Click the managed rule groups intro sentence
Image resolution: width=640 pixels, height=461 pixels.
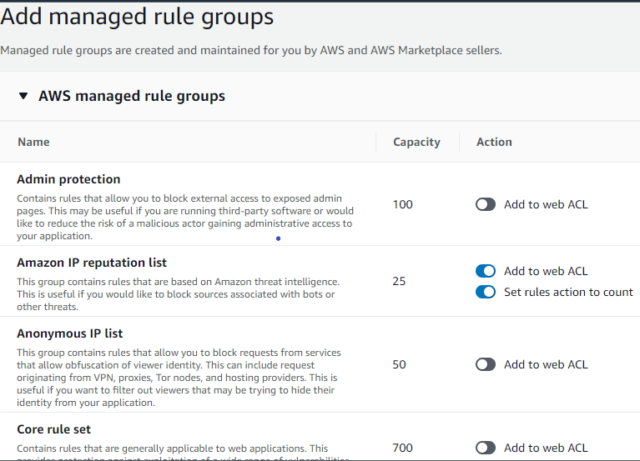[251, 50]
